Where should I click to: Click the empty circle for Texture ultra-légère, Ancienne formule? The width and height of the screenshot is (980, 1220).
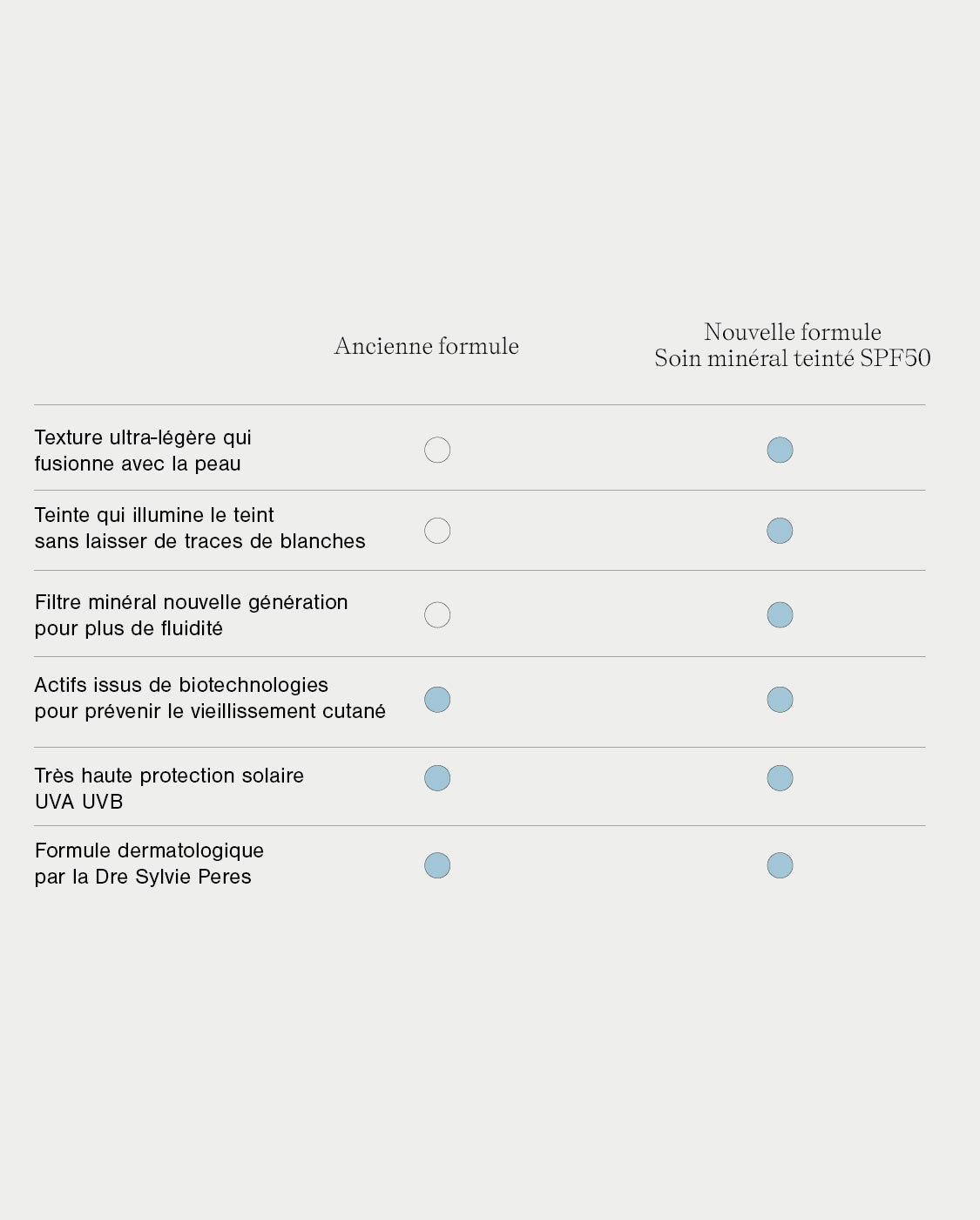437,450
